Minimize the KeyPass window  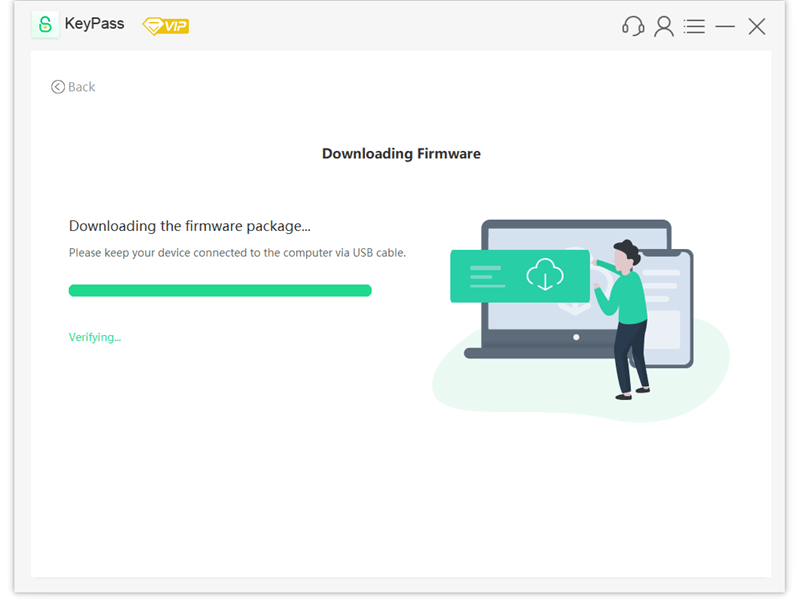tap(725, 27)
